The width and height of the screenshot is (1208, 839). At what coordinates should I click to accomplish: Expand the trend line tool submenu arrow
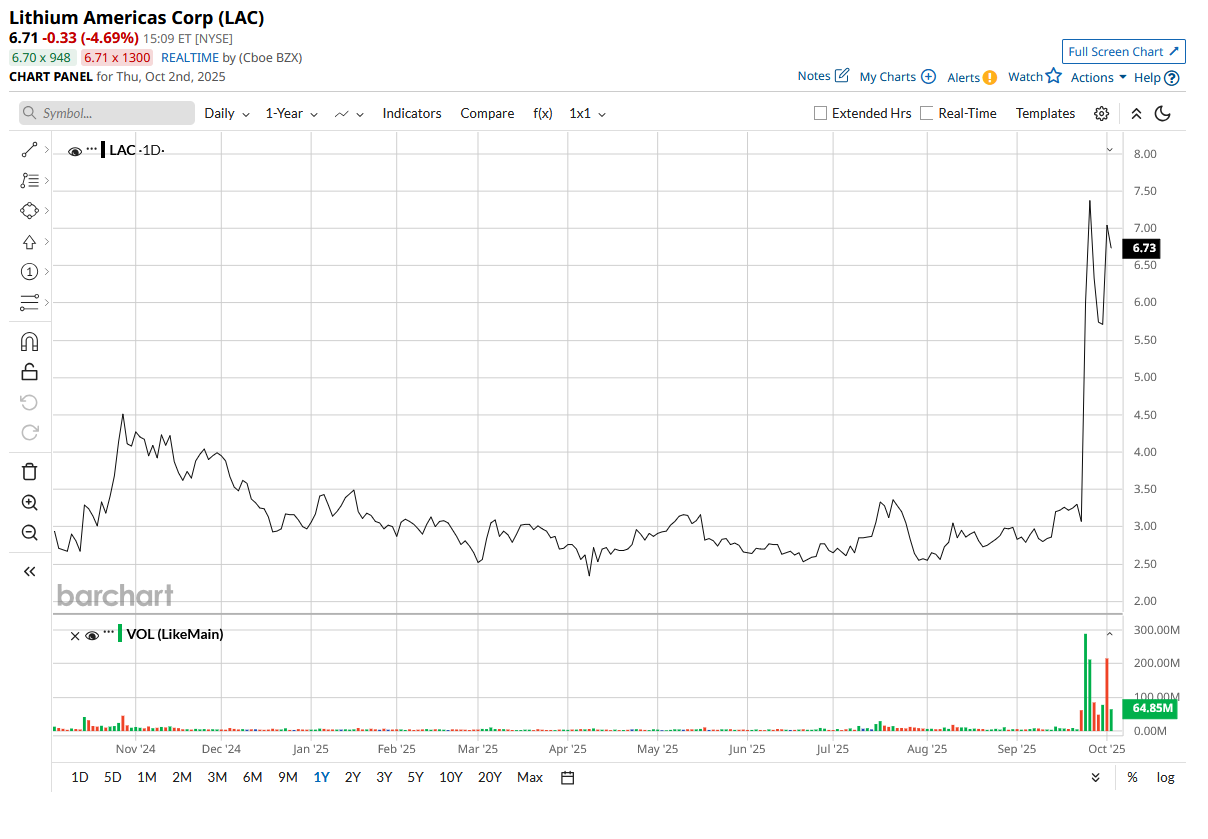pos(47,150)
